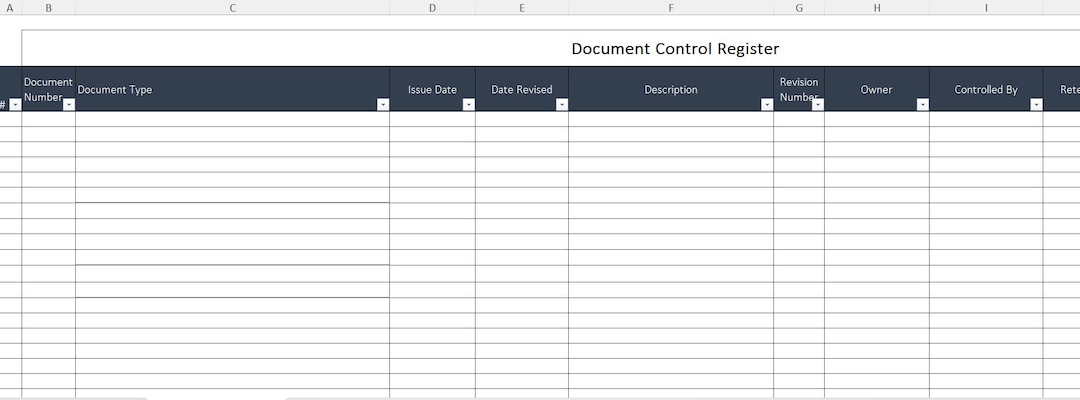This screenshot has width=1080, height=400.
Task: Click the Document Number header text
Action: tap(48, 90)
